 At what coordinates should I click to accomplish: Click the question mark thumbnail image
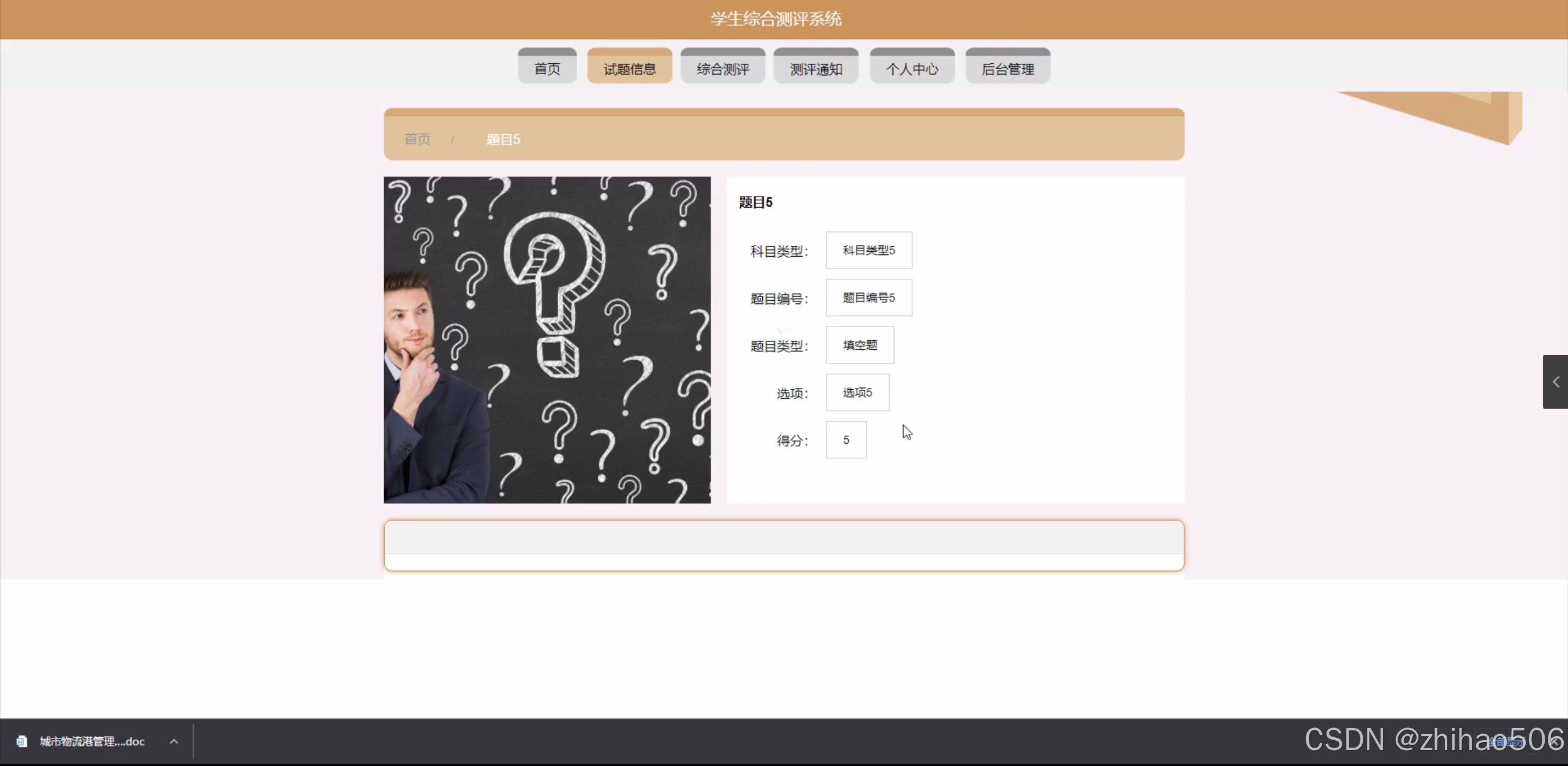[x=547, y=340]
